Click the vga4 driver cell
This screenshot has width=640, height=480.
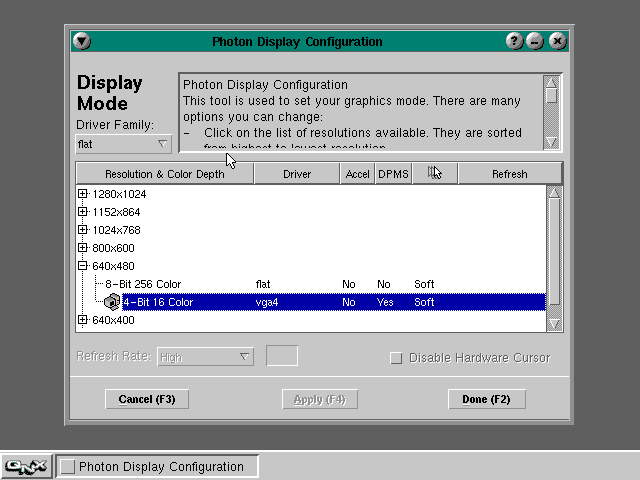(x=267, y=302)
